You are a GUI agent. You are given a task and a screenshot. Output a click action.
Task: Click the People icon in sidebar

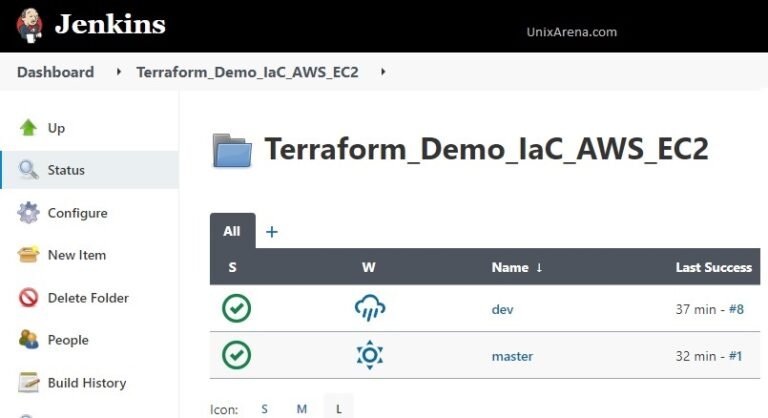coord(29,340)
